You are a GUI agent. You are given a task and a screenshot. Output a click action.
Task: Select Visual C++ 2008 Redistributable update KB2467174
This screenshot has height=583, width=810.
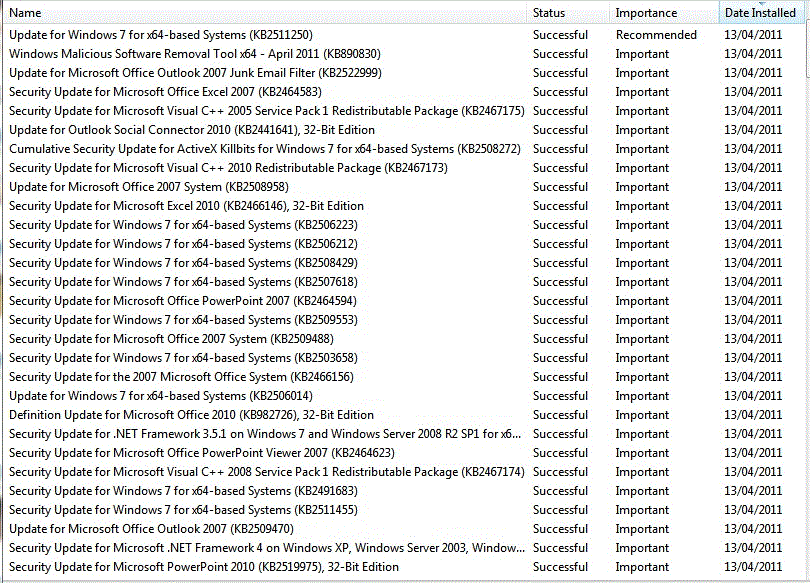(266, 472)
